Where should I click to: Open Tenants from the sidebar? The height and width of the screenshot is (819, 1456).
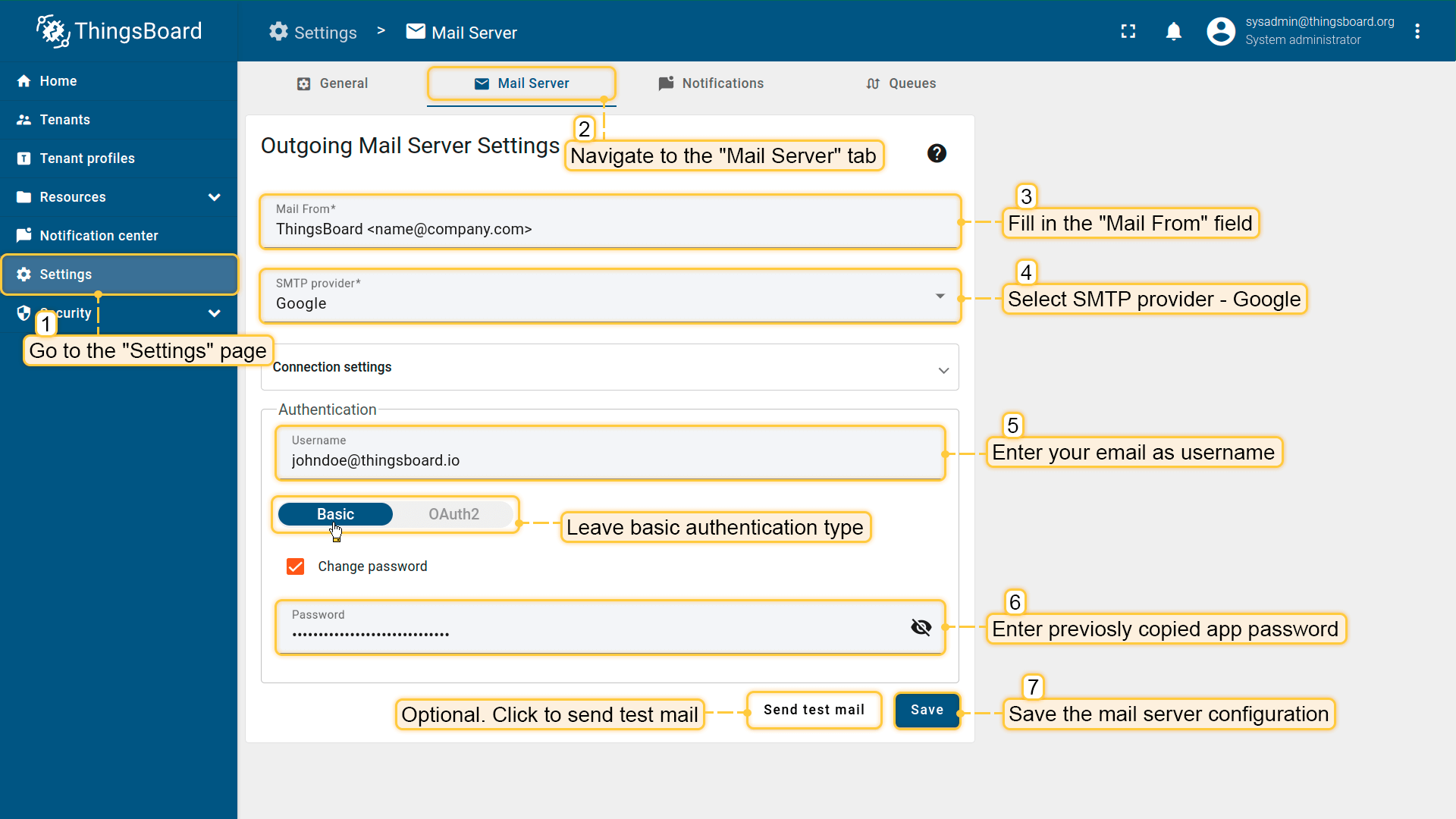(x=64, y=120)
